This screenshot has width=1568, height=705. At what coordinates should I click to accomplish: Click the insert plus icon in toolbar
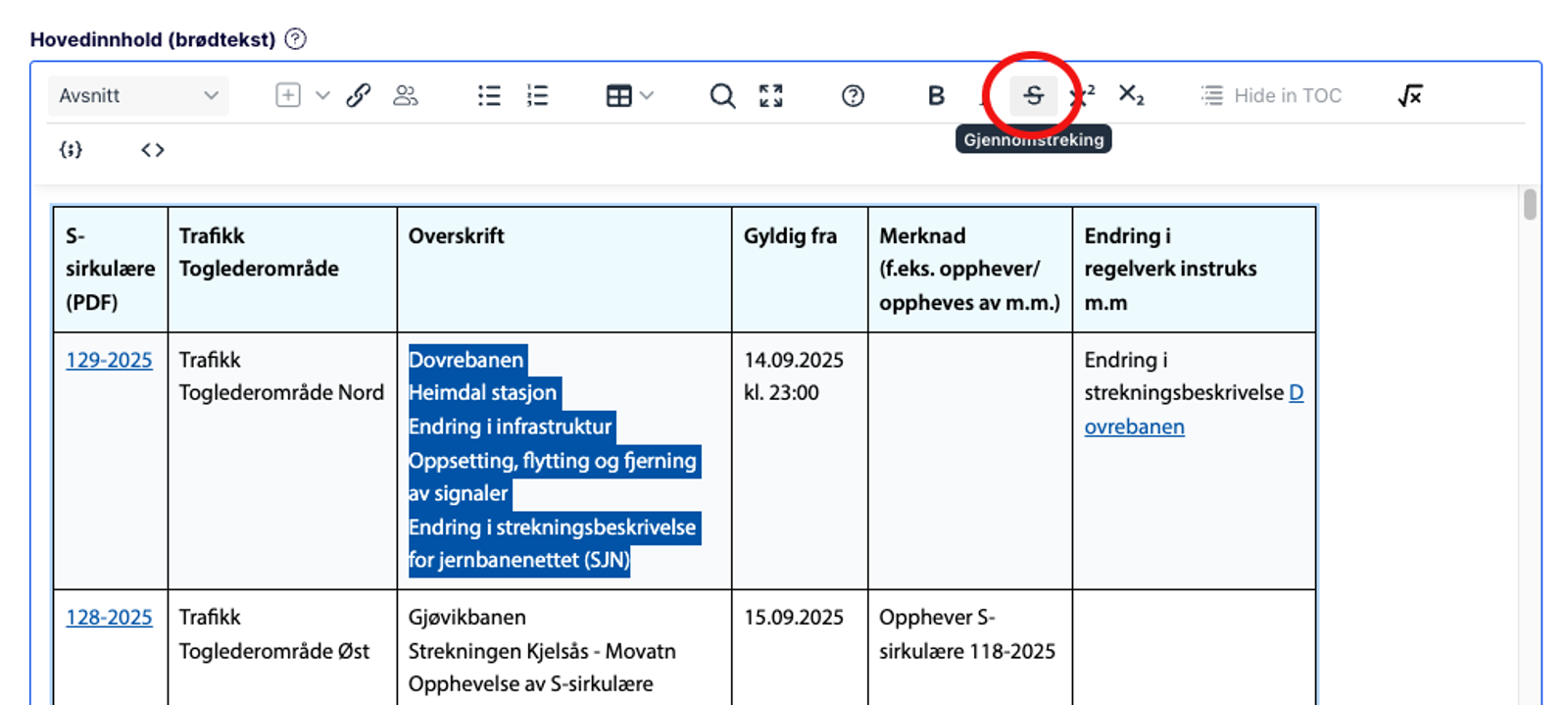(287, 96)
